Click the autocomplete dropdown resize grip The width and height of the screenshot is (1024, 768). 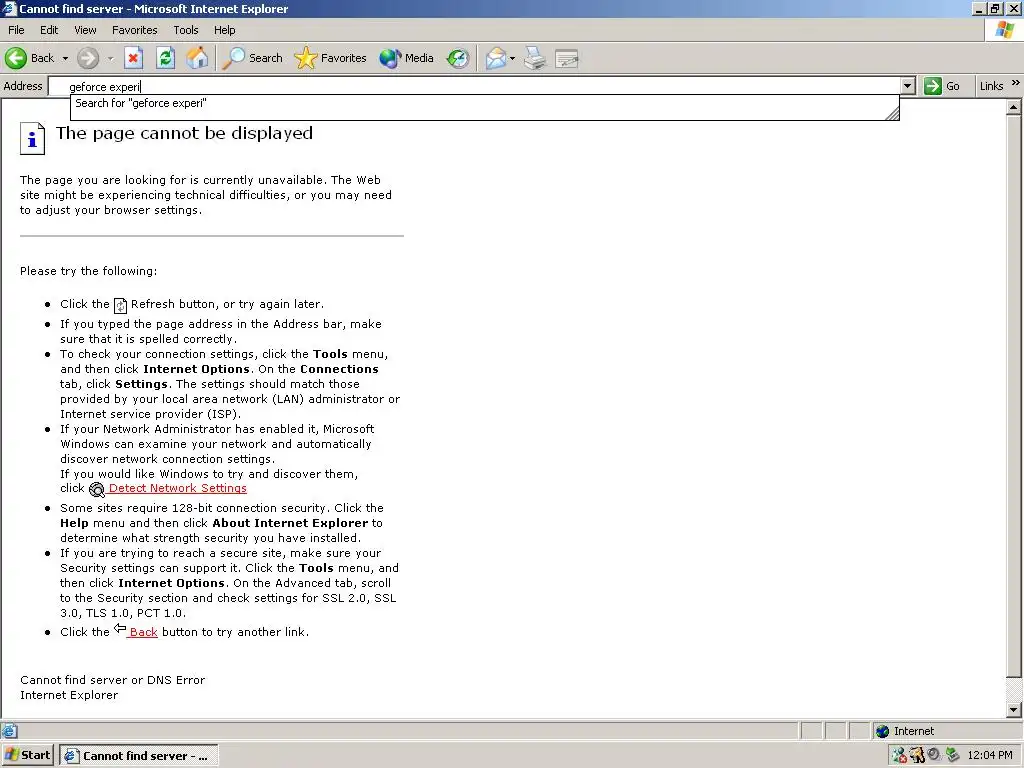pyautogui.click(x=892, y=114)
